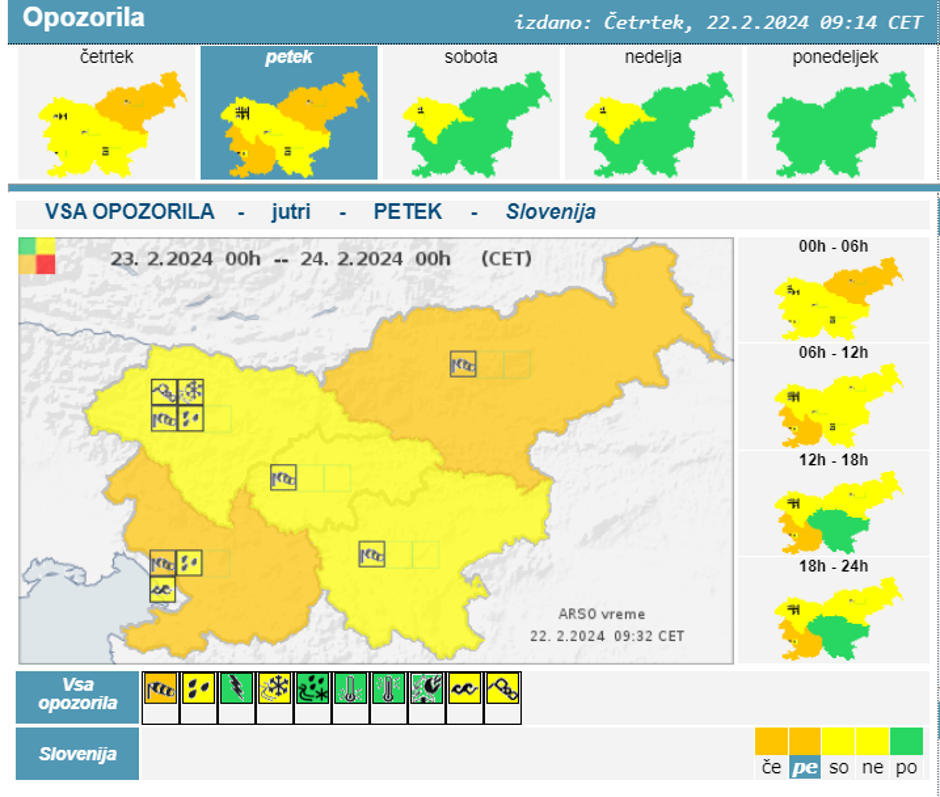Click the Slovenija region button
This screenshot has height=797, width=940.
78,754
